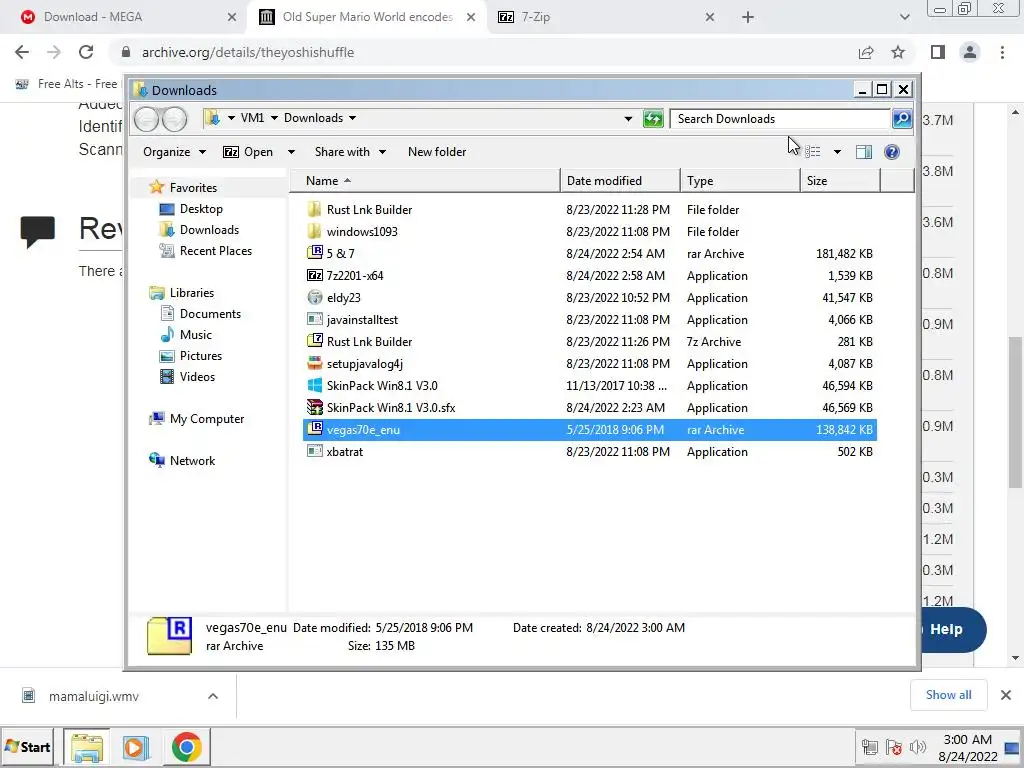
Task: Open the Organize menu
Action: [x=174, y=152]
